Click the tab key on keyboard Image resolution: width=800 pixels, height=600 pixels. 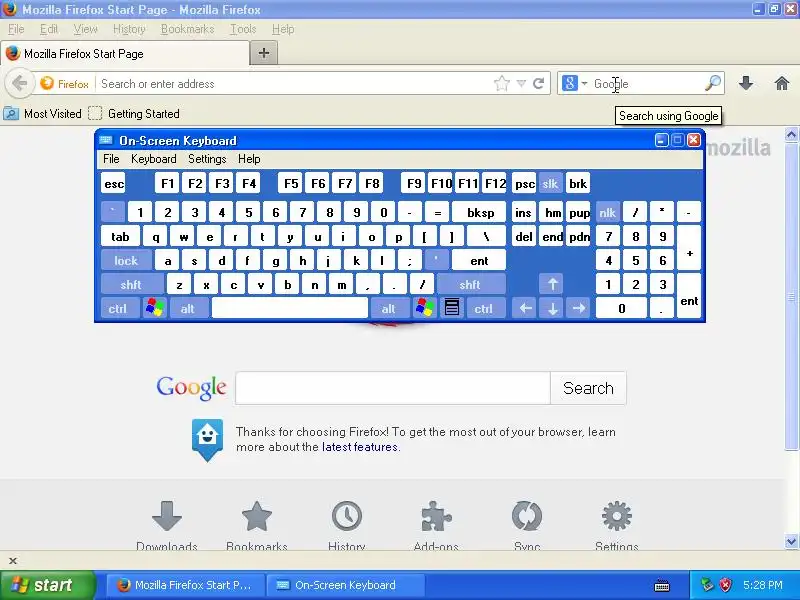tap(120, 237)
